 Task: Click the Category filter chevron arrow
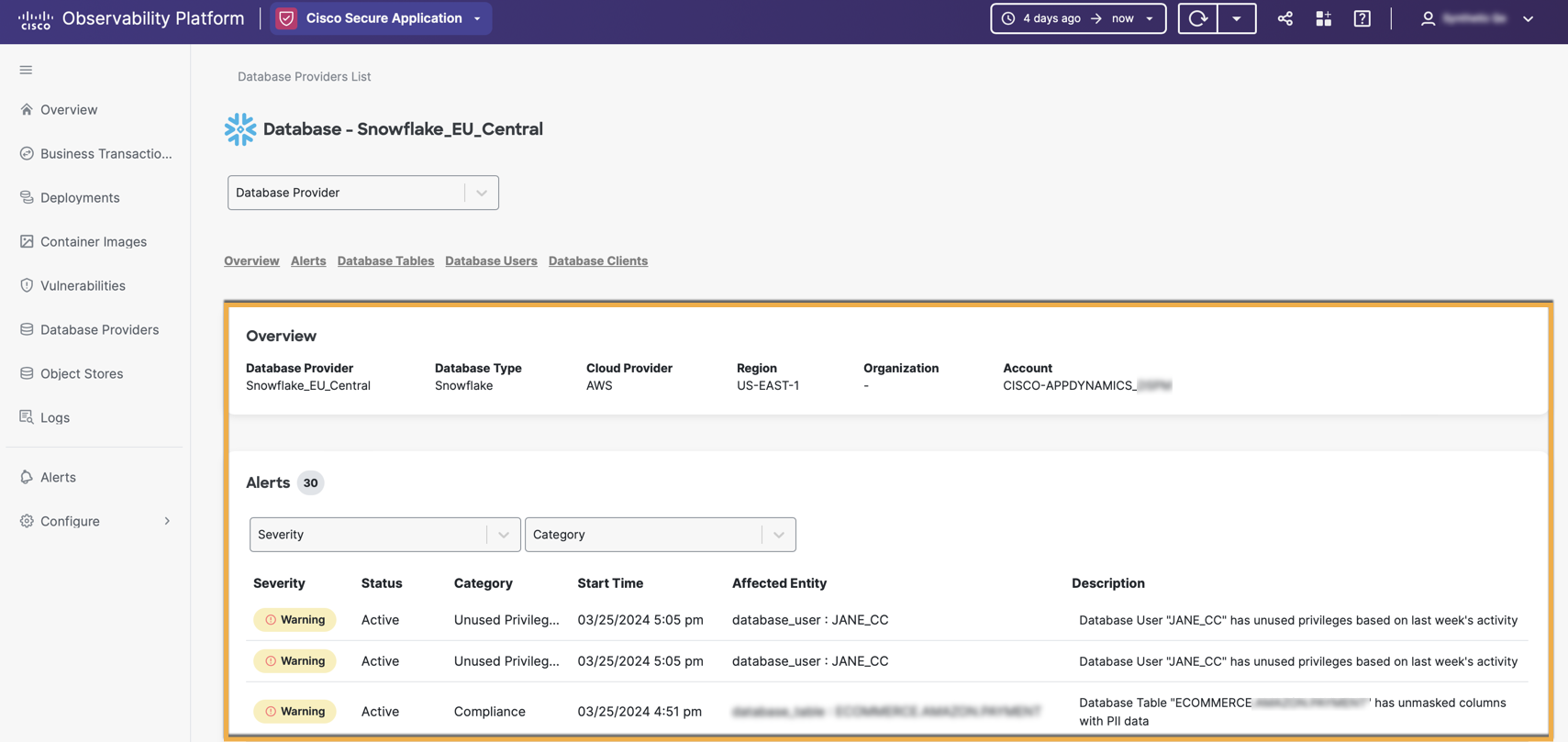pos(779,535)
